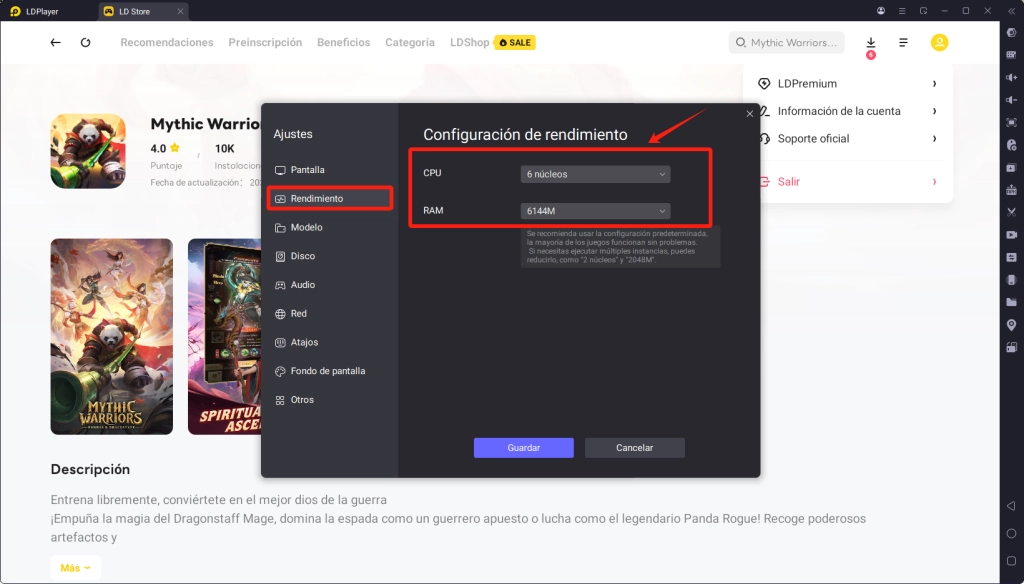Open keyboard mapping icon in right sidebar
1024x584 pixels.
tap(1012, 55)
